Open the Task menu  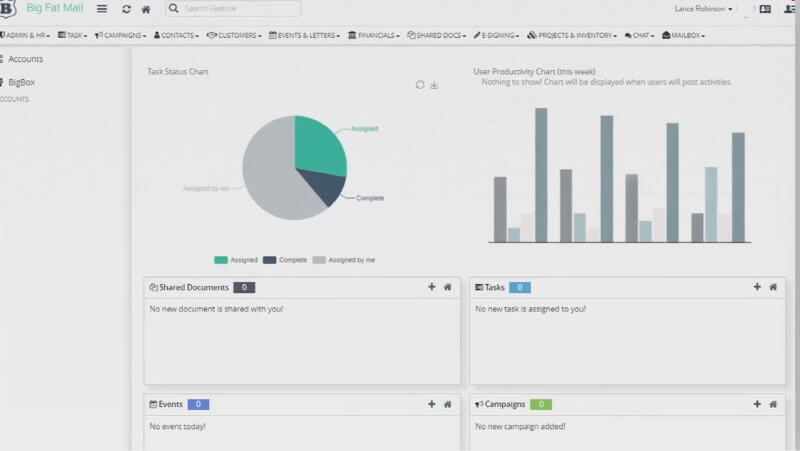(x=72, y=35)
